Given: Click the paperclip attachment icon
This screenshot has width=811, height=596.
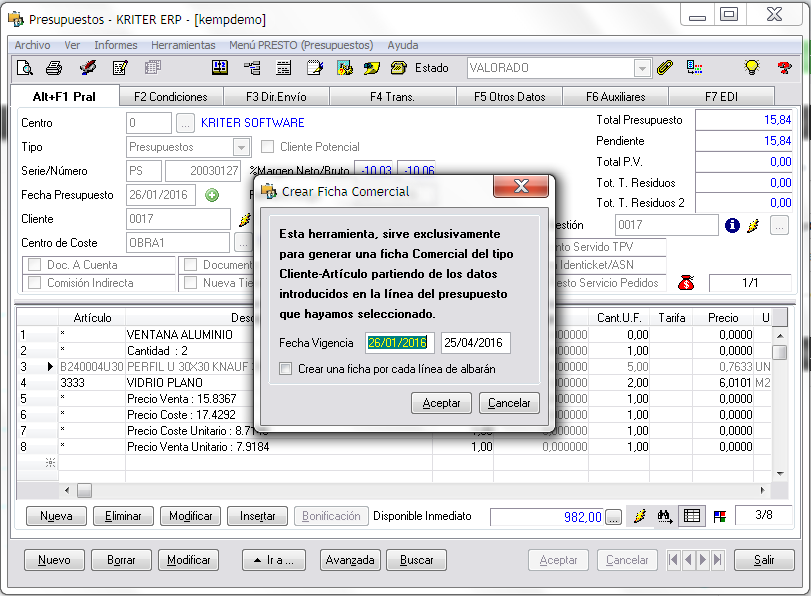Looking at the screenshot, I should coord(665,68).
